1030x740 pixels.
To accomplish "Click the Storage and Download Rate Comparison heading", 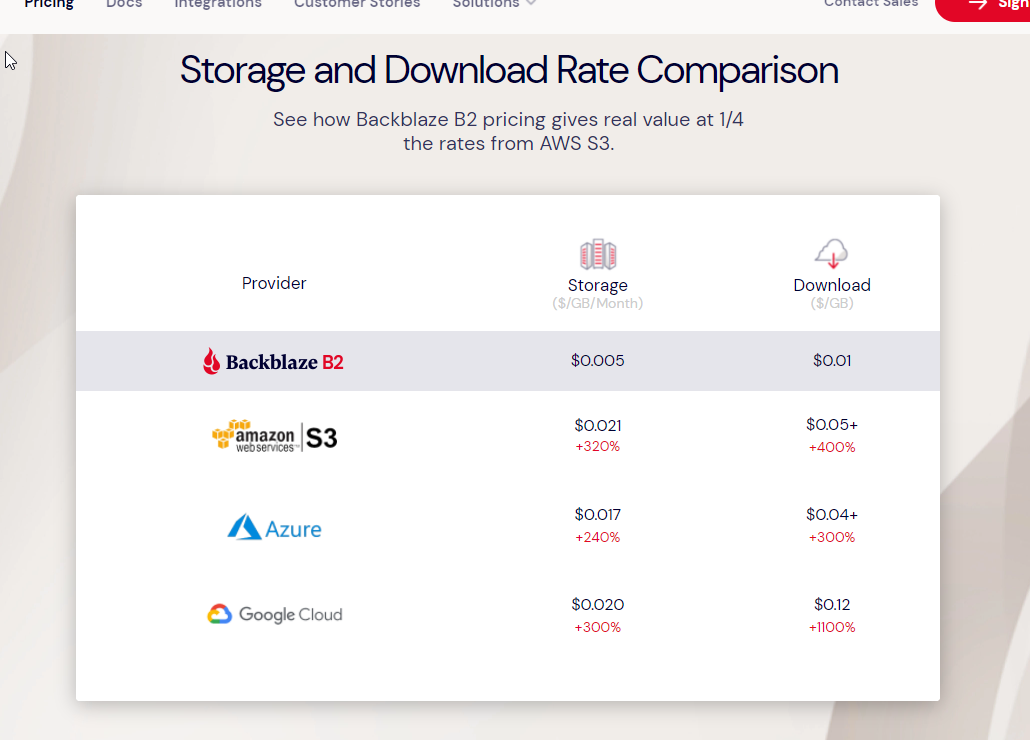I will coord(509,70).
